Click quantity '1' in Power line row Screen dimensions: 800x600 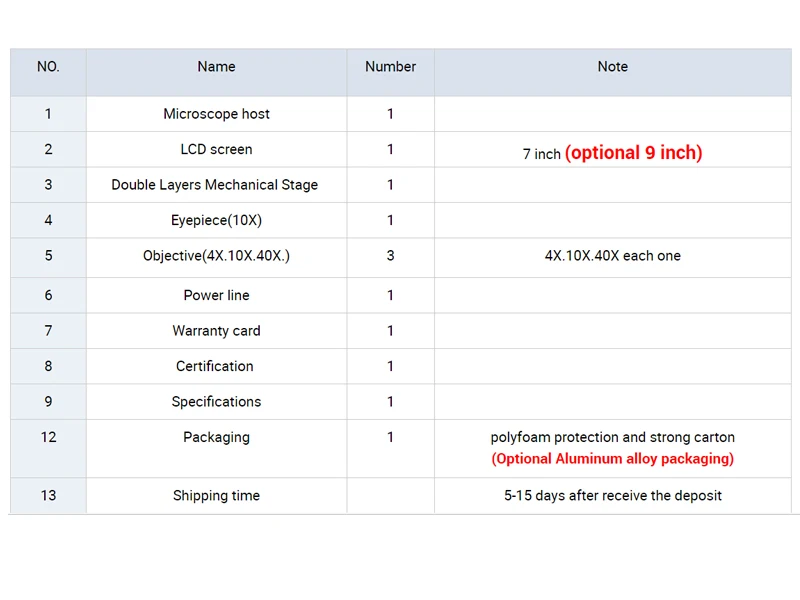coord(390,295)
